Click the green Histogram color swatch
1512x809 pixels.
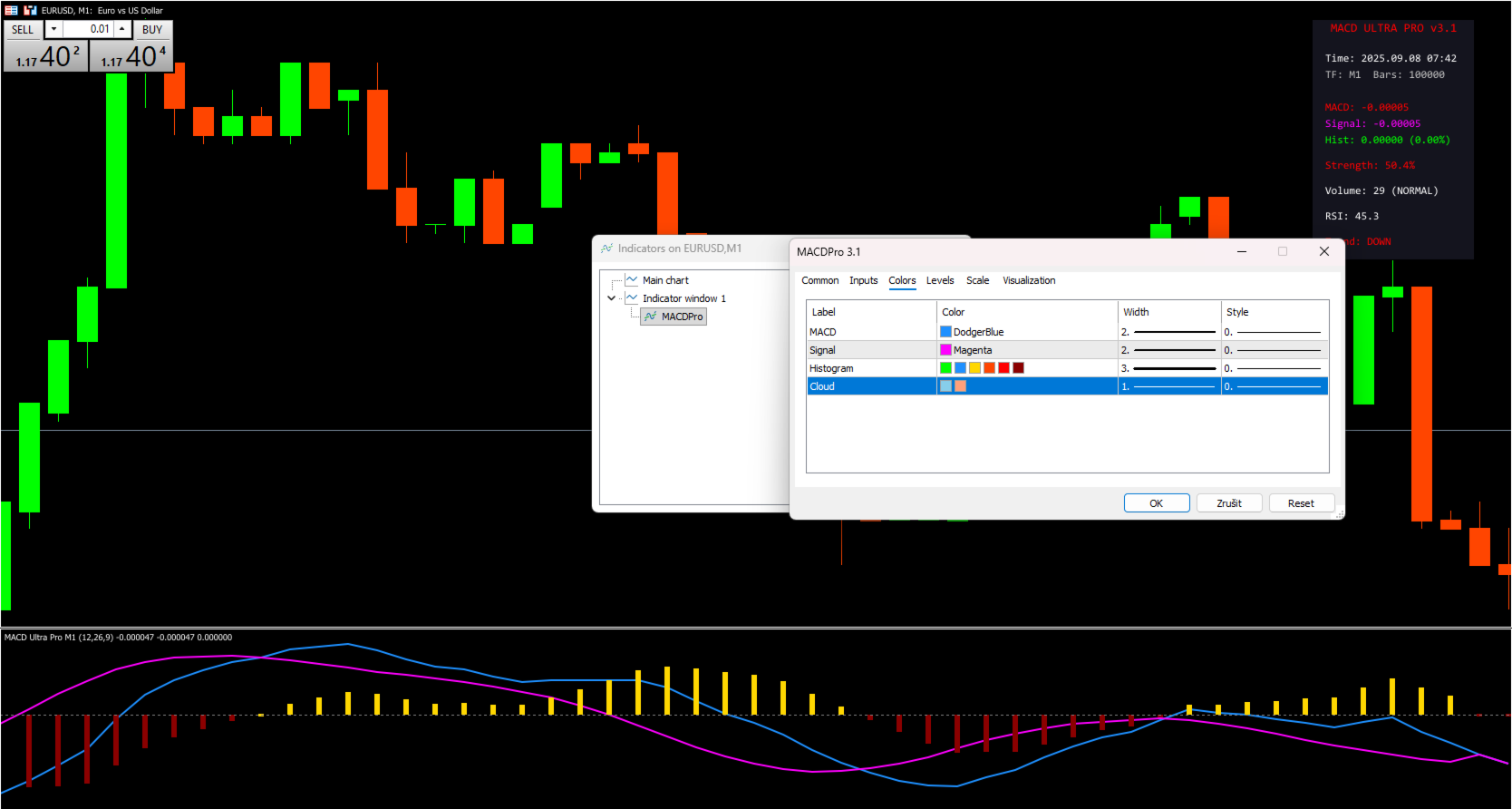coord(945,368)
